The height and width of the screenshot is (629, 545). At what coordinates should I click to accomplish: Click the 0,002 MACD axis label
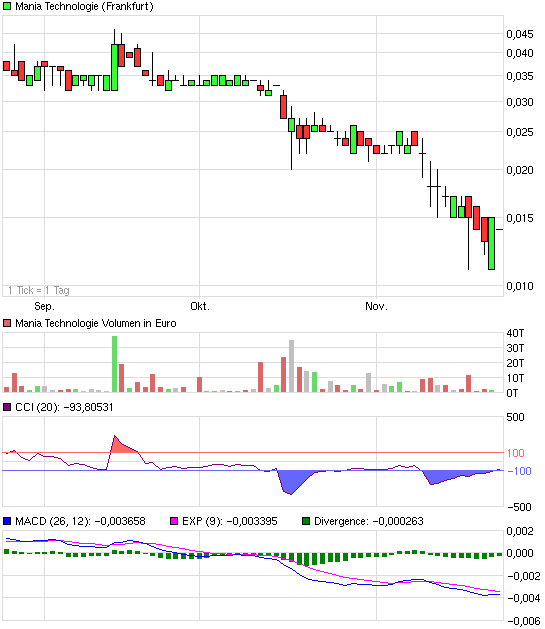tap(520, 531)
